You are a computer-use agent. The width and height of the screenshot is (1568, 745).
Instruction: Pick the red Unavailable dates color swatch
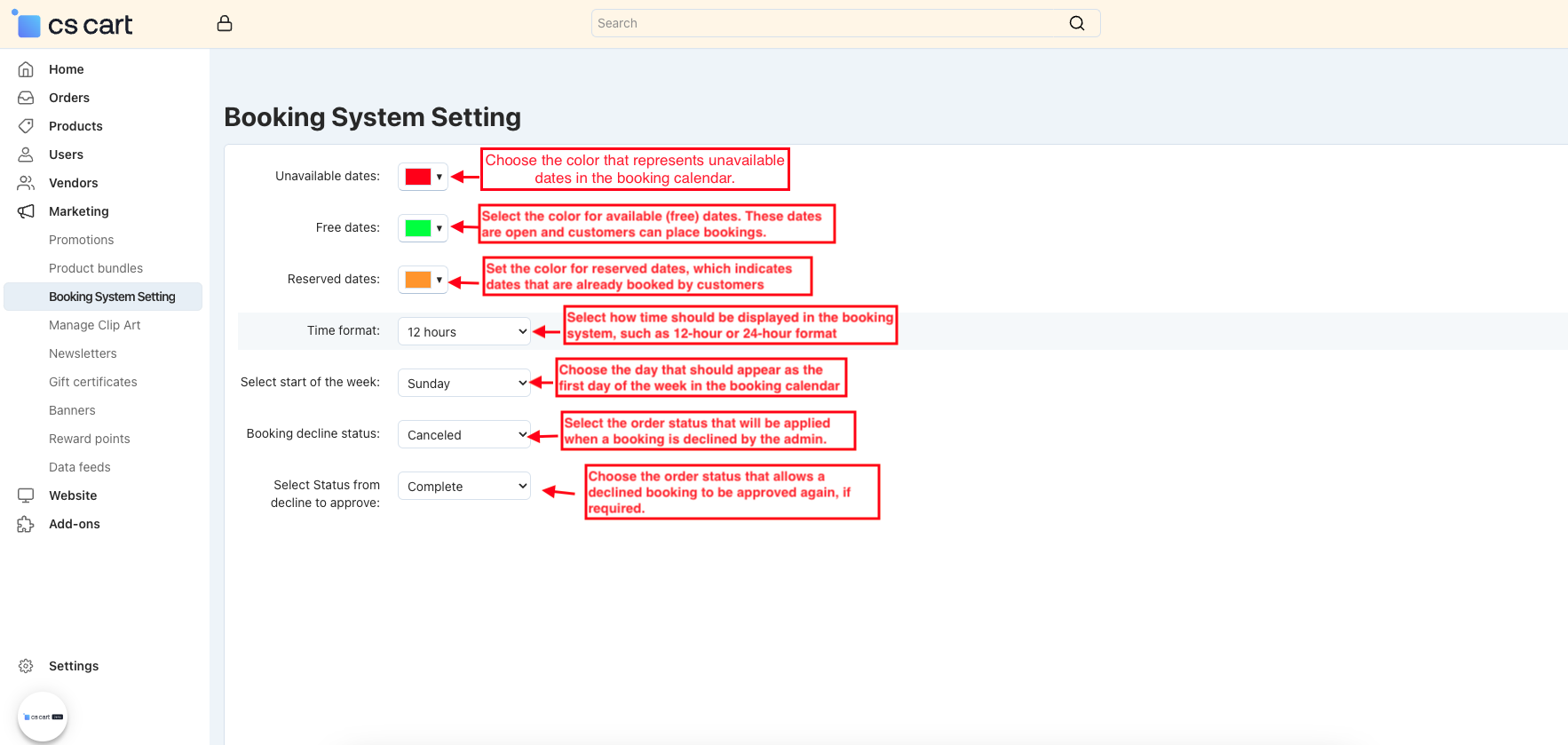coord(418,177)
